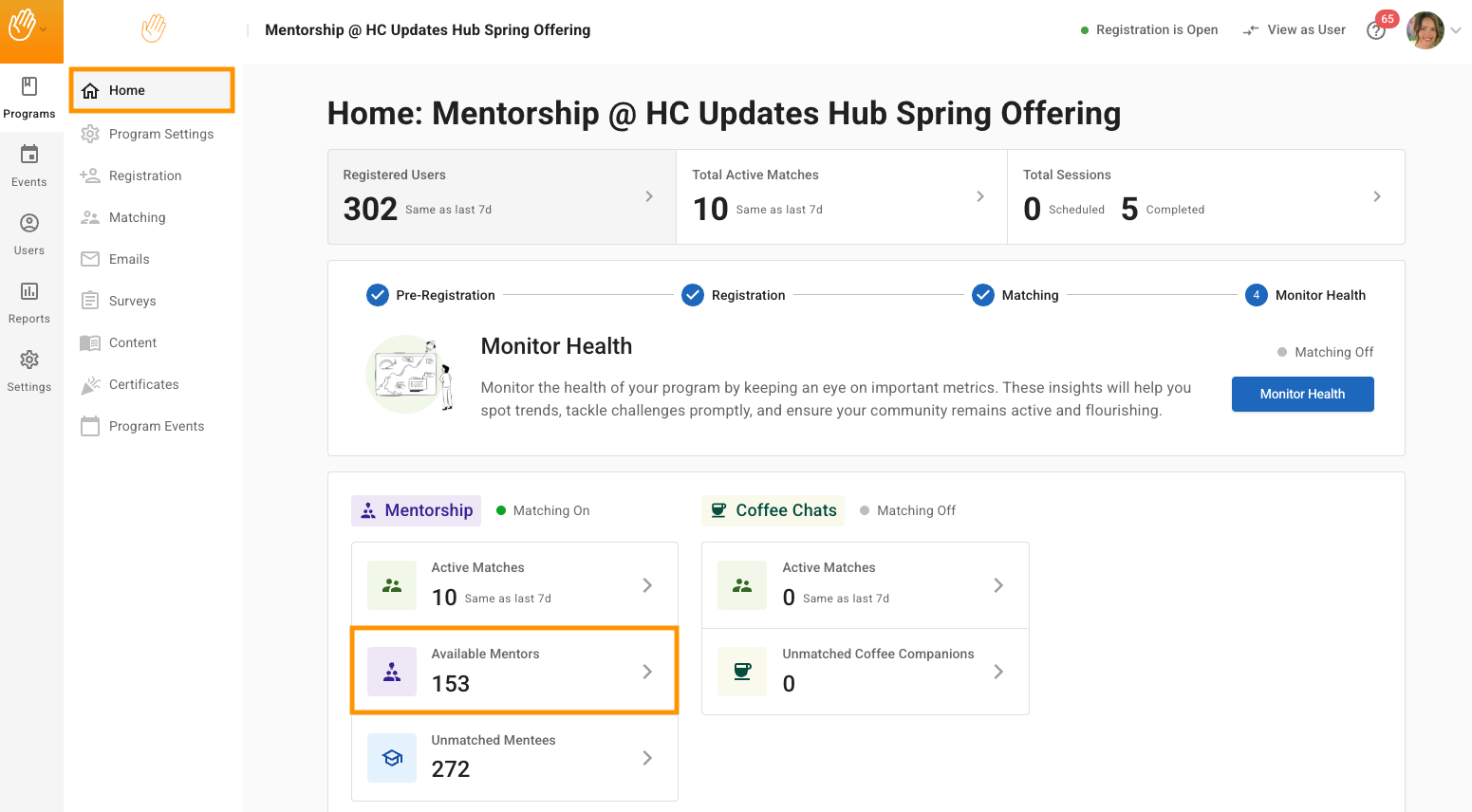Go to Users in left rail

pos(29,224)
